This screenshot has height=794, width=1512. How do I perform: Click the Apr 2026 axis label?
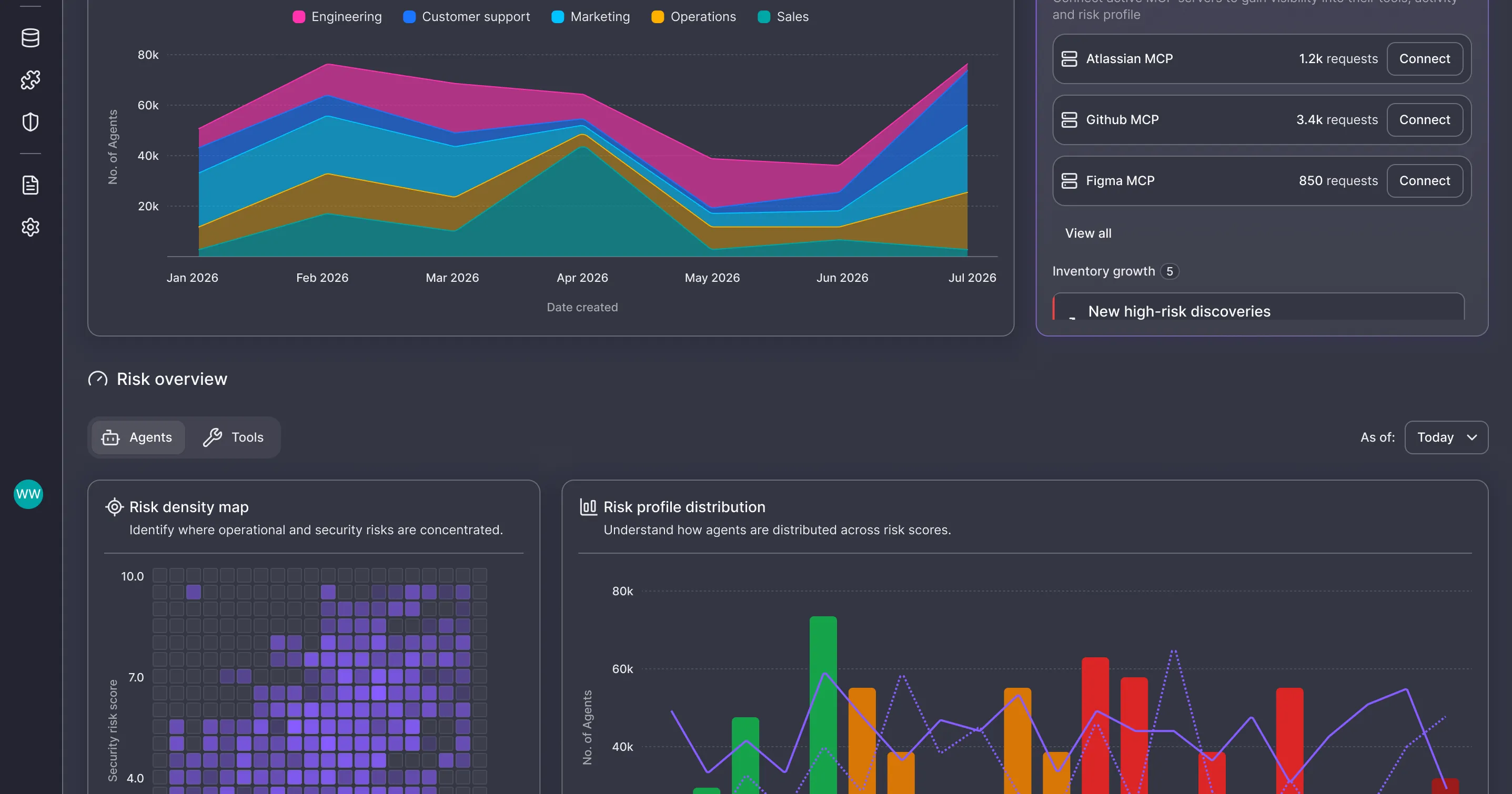pos(582,278)
